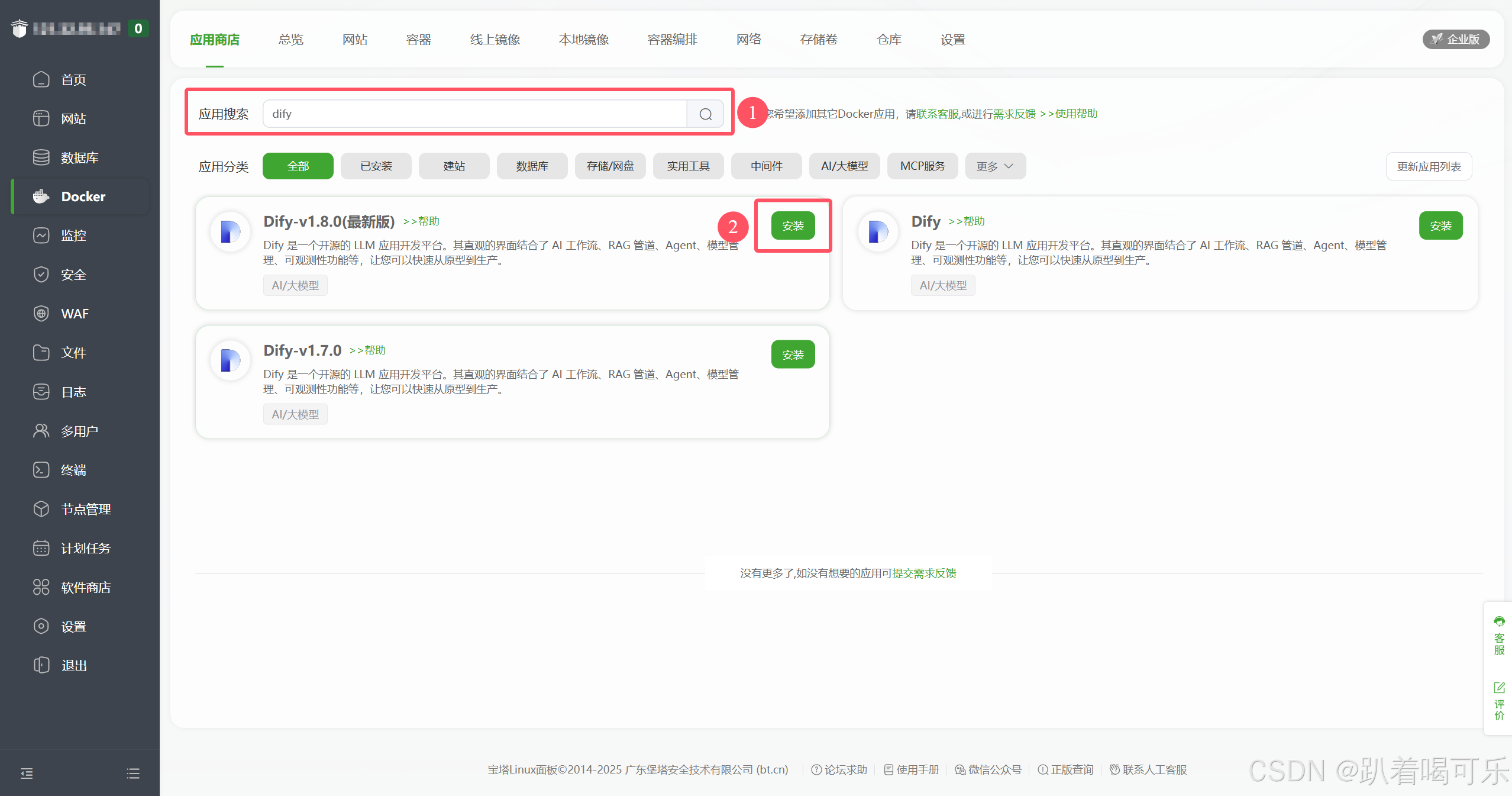
Task: Switch to the 容器 tab
Action: click(419, 40)
